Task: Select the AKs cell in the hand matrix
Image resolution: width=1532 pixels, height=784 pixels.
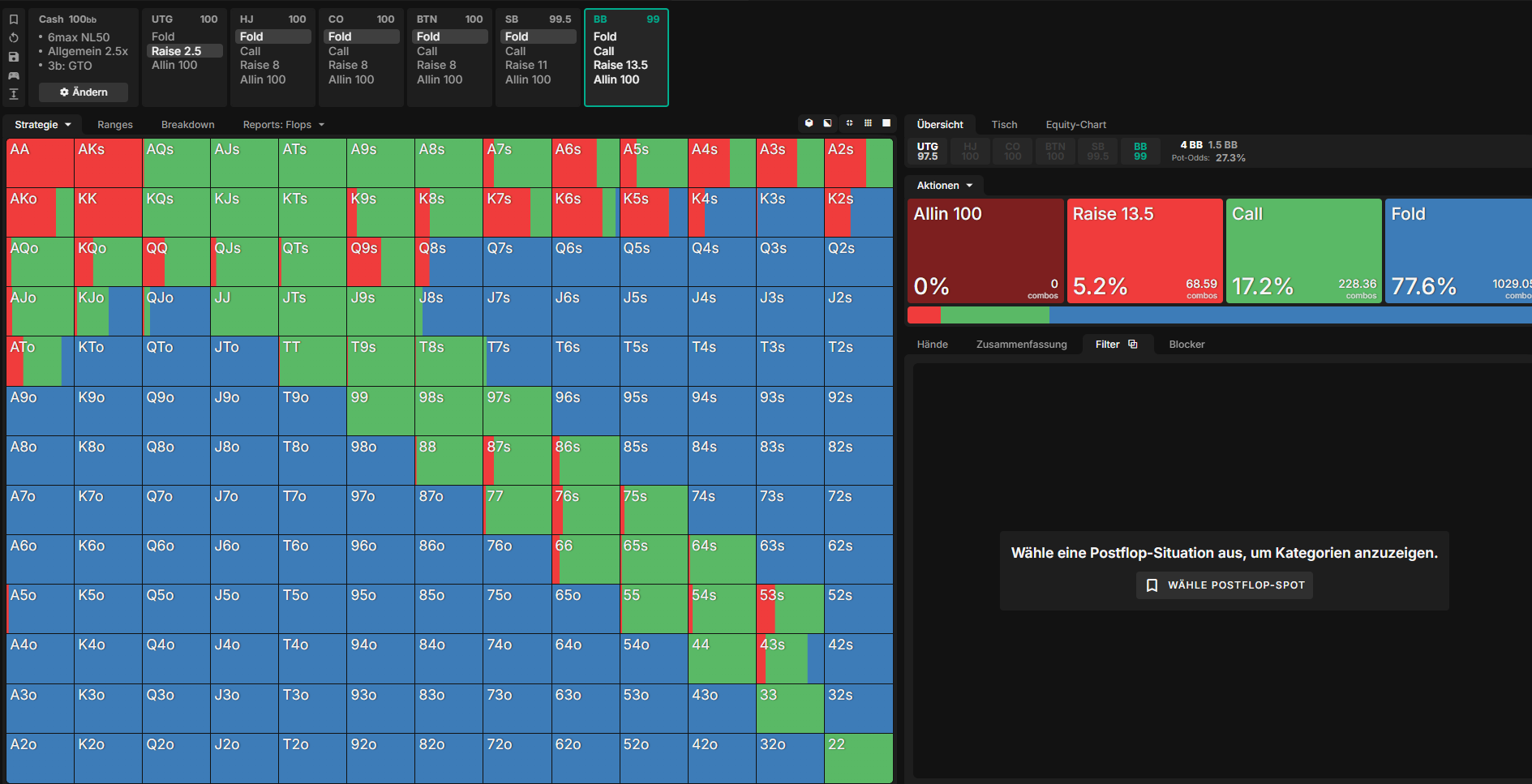Action: click(108, 163)
